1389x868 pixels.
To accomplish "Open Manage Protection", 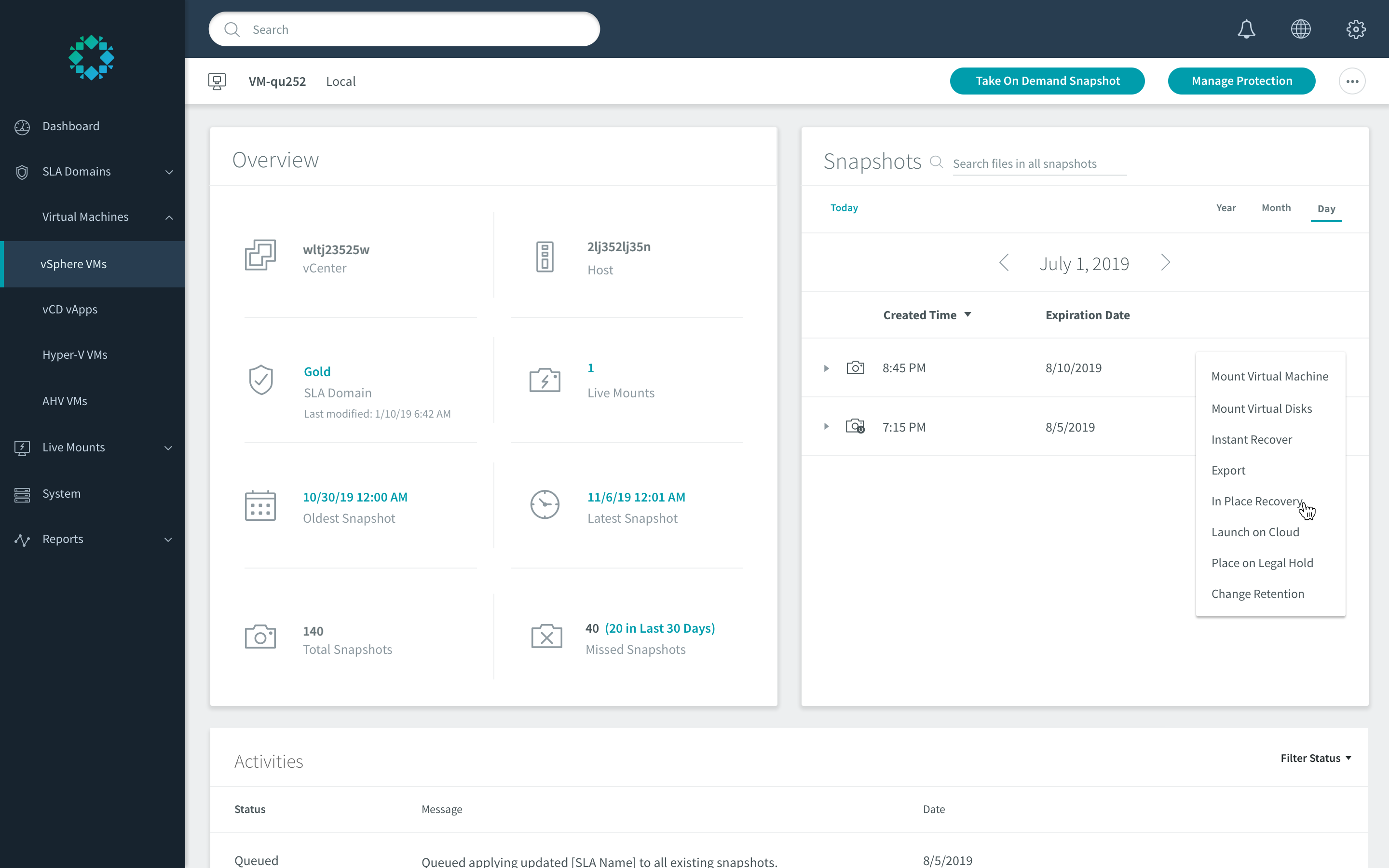I will (x=1241, y=81).
